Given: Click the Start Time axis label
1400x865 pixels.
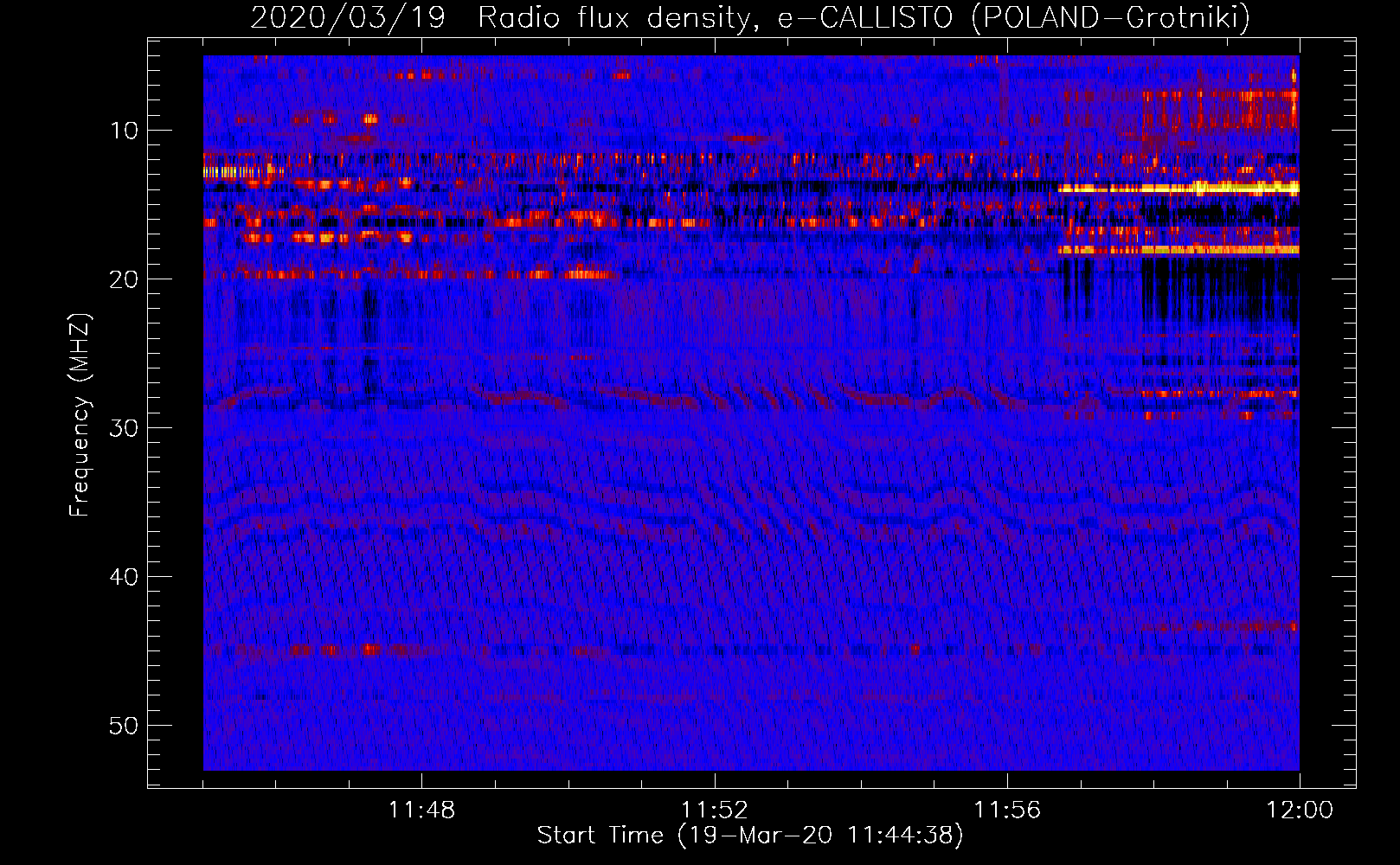Looking at the screenshot, I should [x=750, y=836].
